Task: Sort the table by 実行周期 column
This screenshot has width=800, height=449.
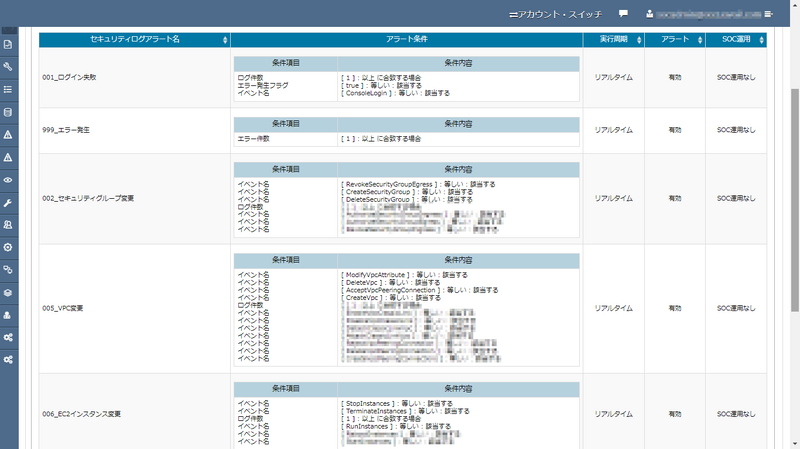Action: point(613,39)
